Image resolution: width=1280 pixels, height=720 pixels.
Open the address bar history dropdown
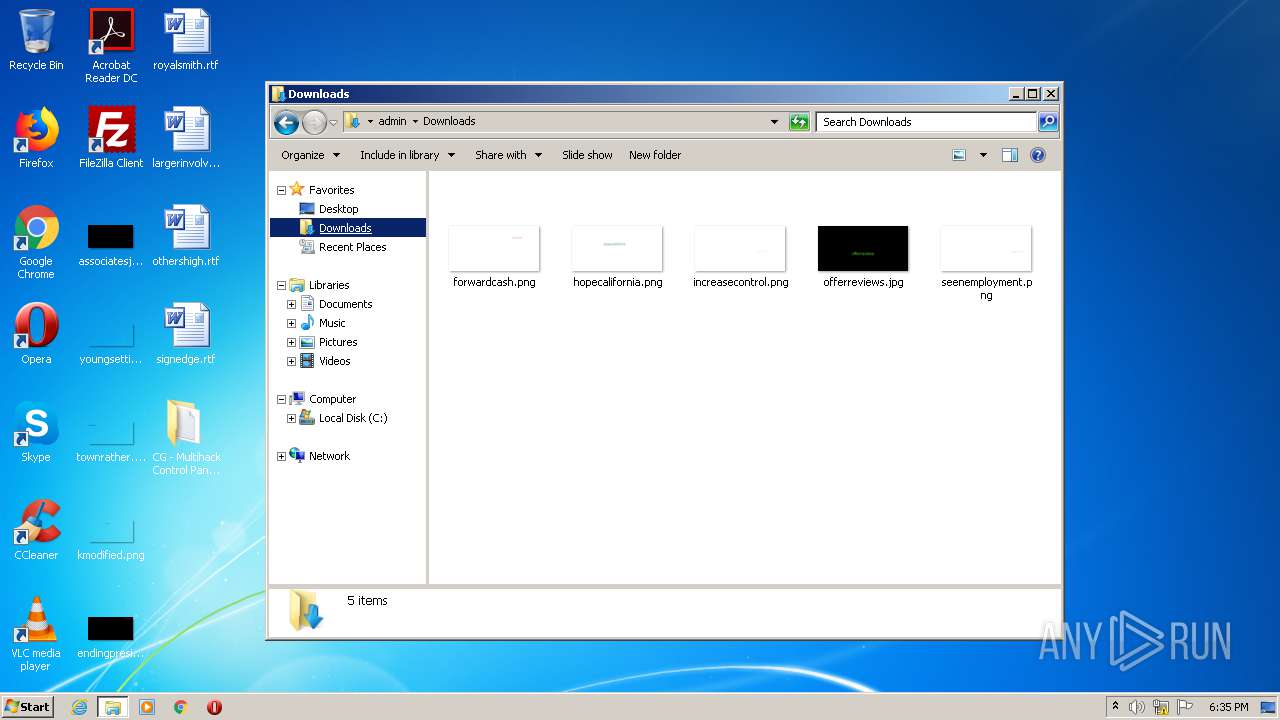click(x=774, y=122)
